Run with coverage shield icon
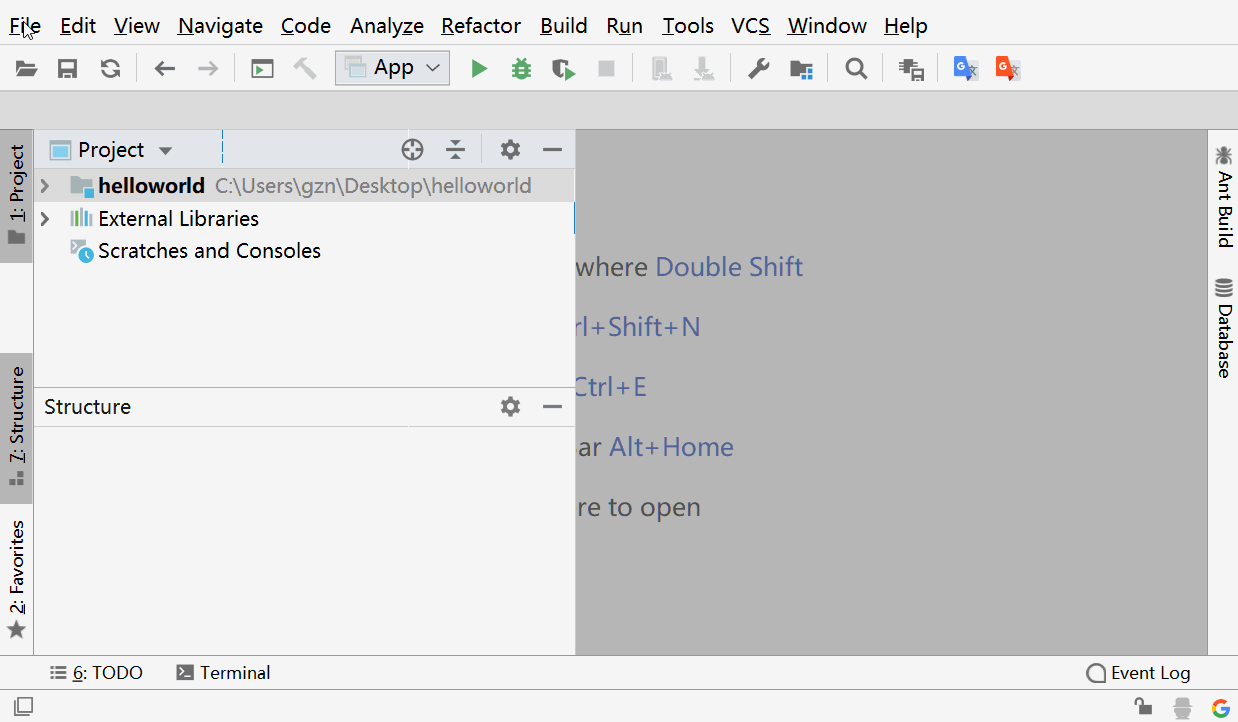This screenshot has width=1238, height=722. [x=564, y=69]
